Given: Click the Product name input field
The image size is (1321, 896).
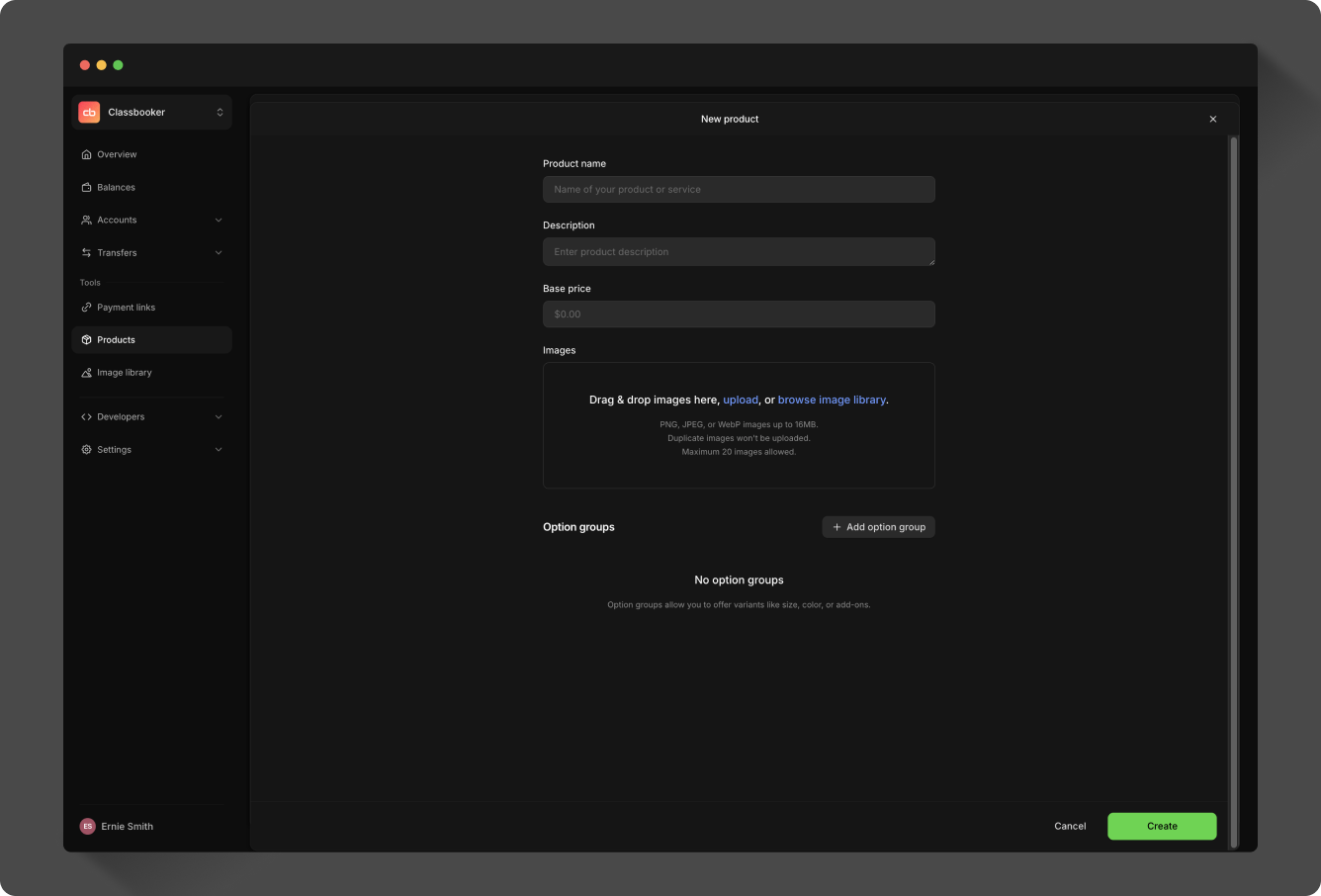Looking at the screenshot, I should [x=739, y=189].
